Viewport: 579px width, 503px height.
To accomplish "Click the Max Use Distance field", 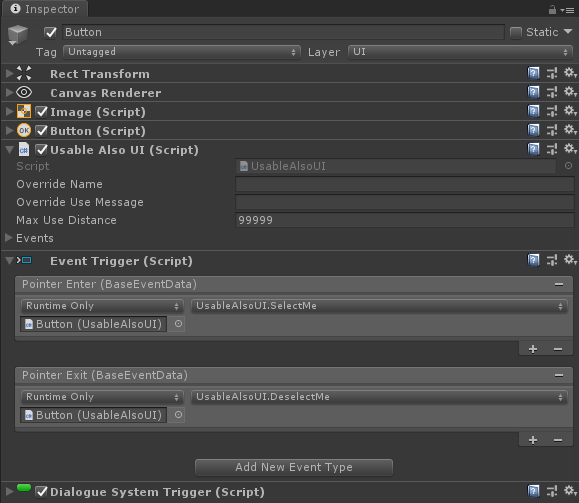I will point(404,220).
